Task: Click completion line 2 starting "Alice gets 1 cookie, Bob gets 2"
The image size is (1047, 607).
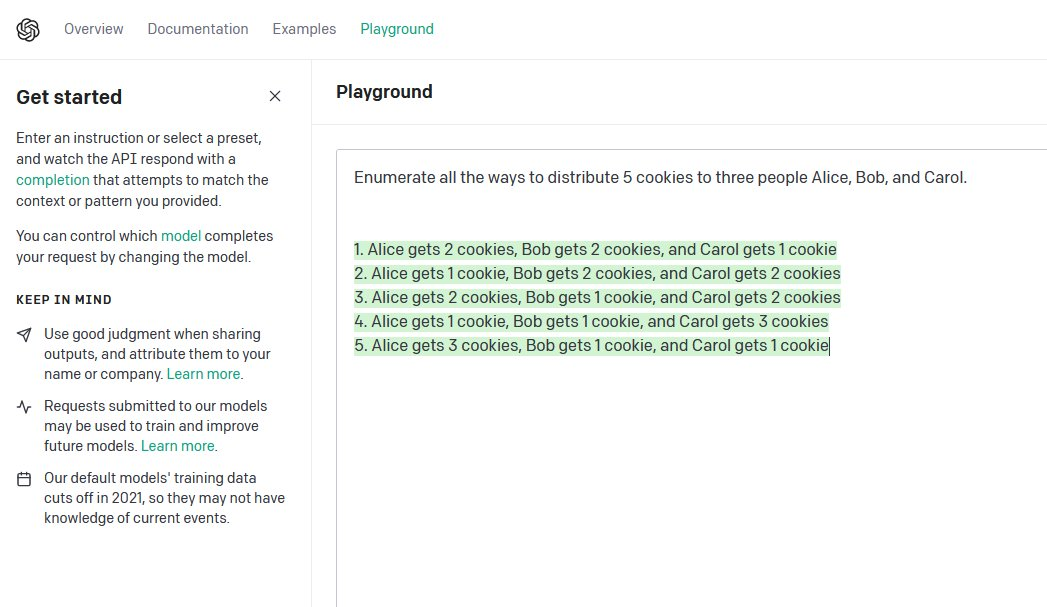Action: pyautogui.click(x=597, y=274)
